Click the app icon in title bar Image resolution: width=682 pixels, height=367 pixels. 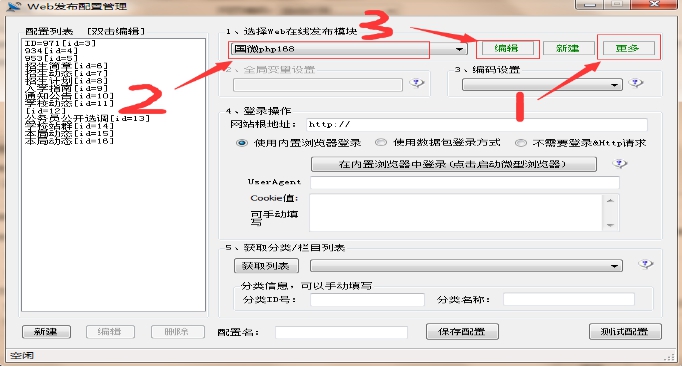(x=13, y=6)
